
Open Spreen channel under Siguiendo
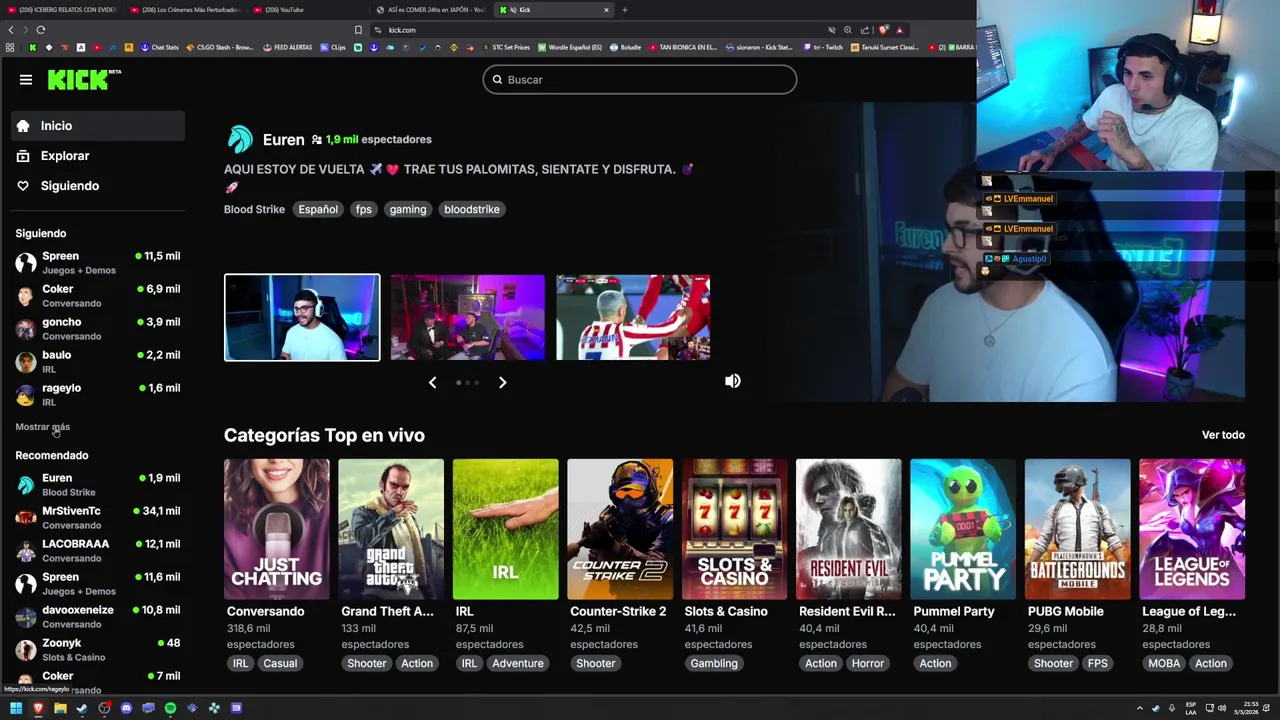point(98,262)
